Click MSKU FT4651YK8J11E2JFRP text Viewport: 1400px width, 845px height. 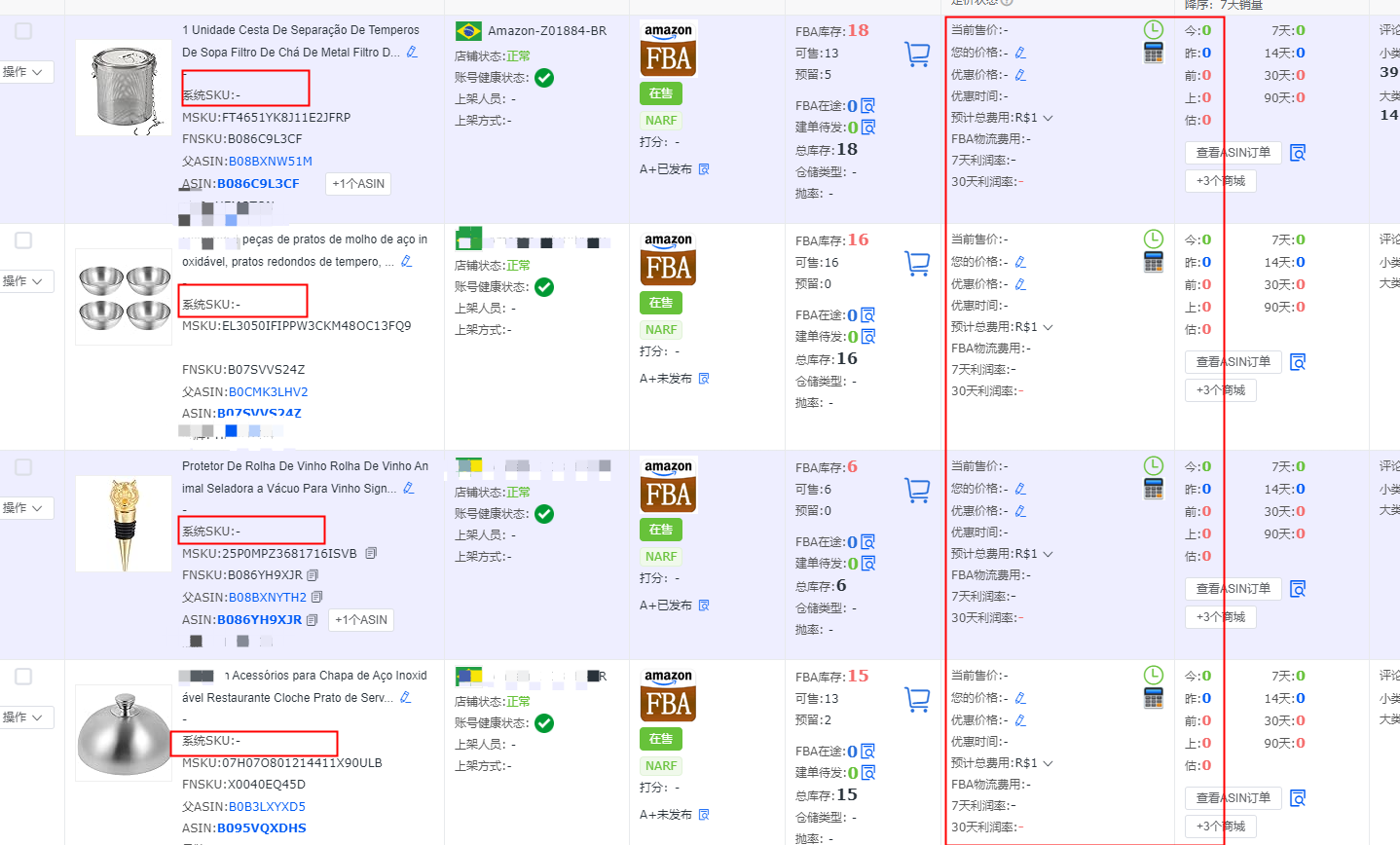(267, 118)
